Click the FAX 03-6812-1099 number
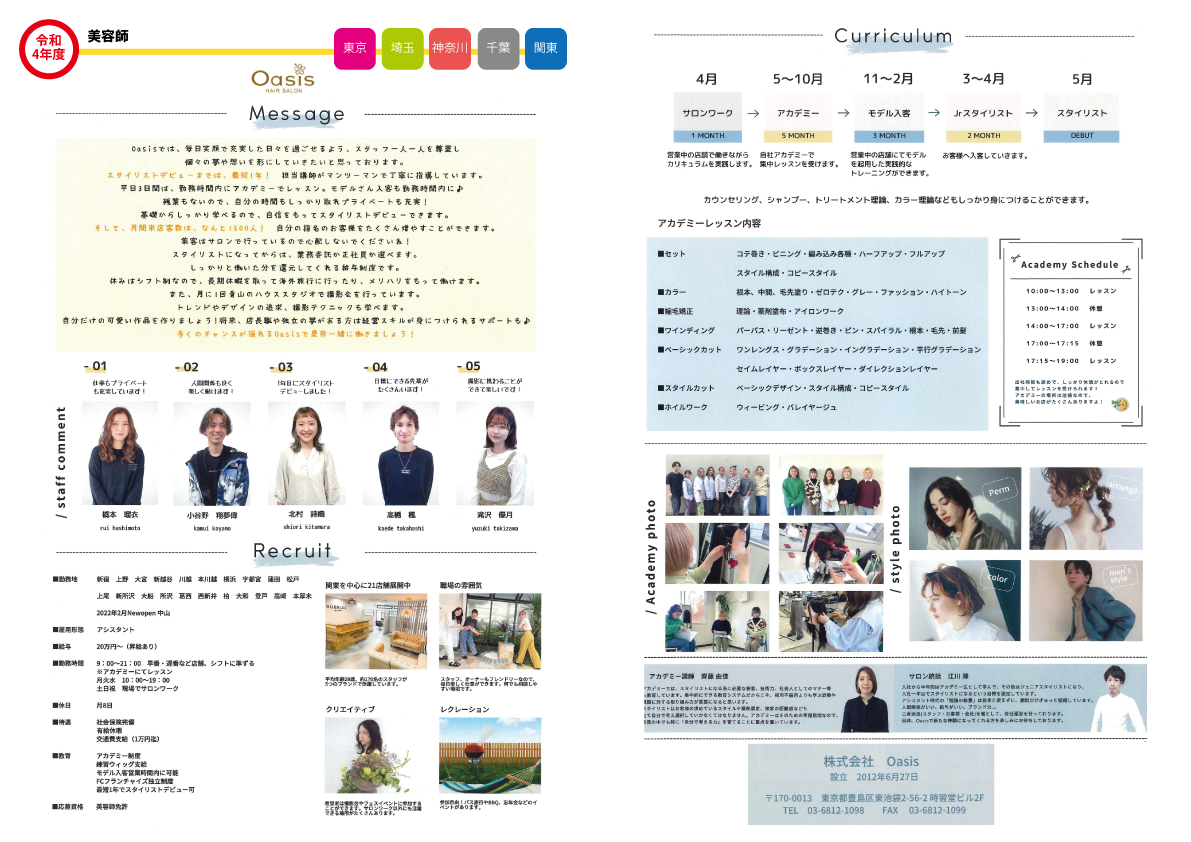The height and width of the screenshot is (842, 1191). pyautogui.click(x=924, y=810)
